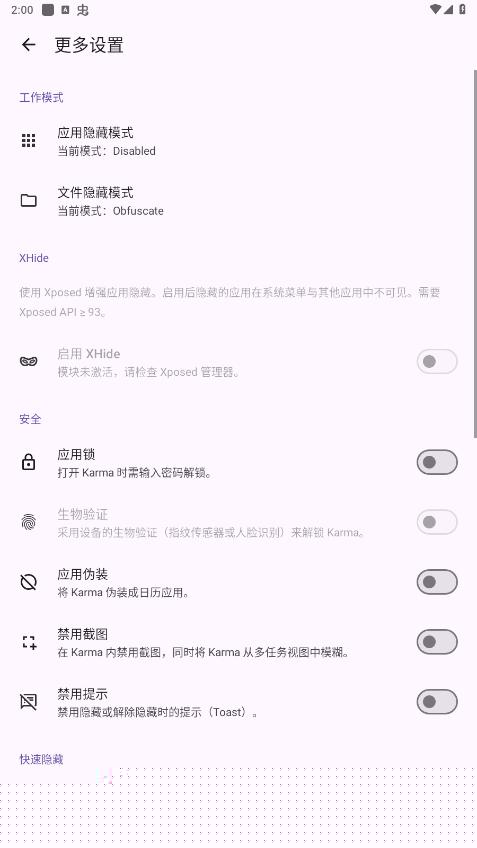Enable the 应用锁 switch
Image resolution: width=477 pixels, height=848 pixels.
coord(437,462)
